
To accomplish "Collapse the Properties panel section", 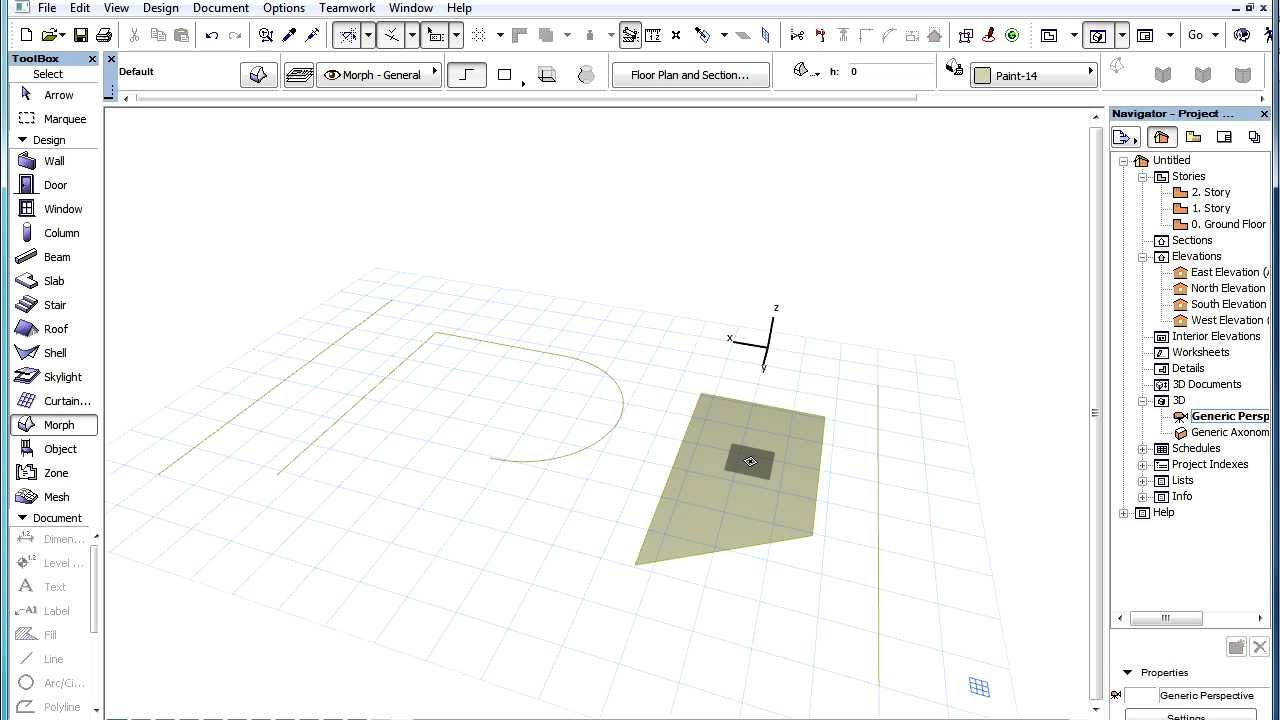I will [x=1128, y=673].
